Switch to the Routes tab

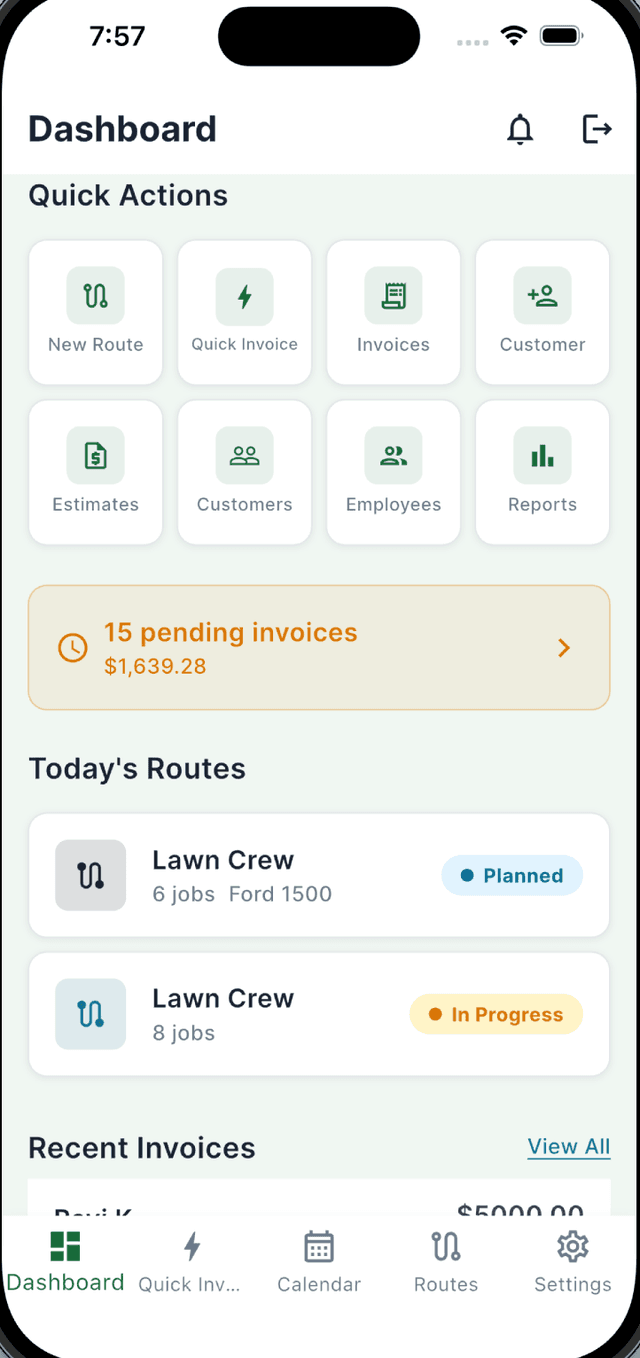[x=446, y=1262]
